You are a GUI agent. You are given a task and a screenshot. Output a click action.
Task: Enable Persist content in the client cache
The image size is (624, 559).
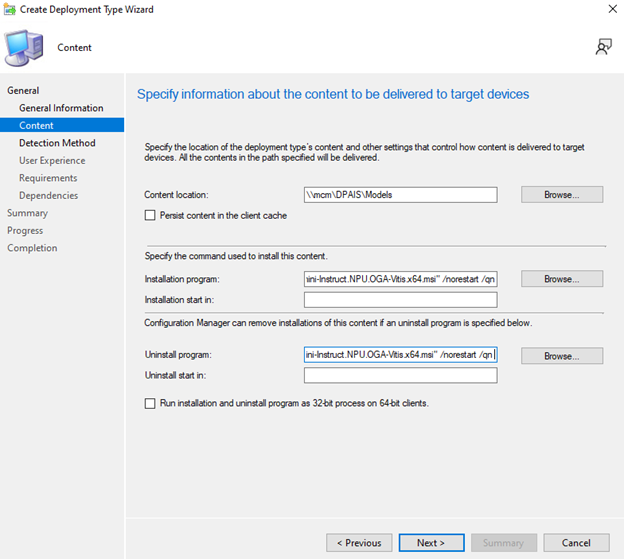[150, 215]
